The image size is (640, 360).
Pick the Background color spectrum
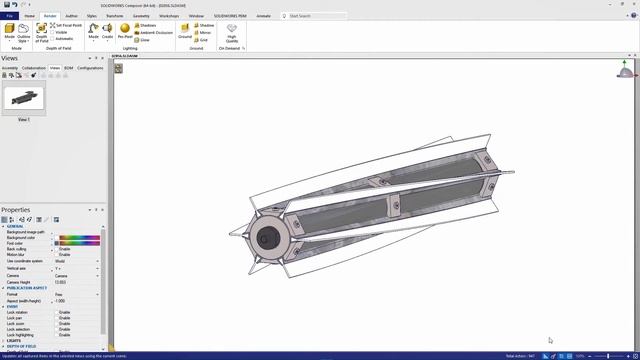coord(80,238)
